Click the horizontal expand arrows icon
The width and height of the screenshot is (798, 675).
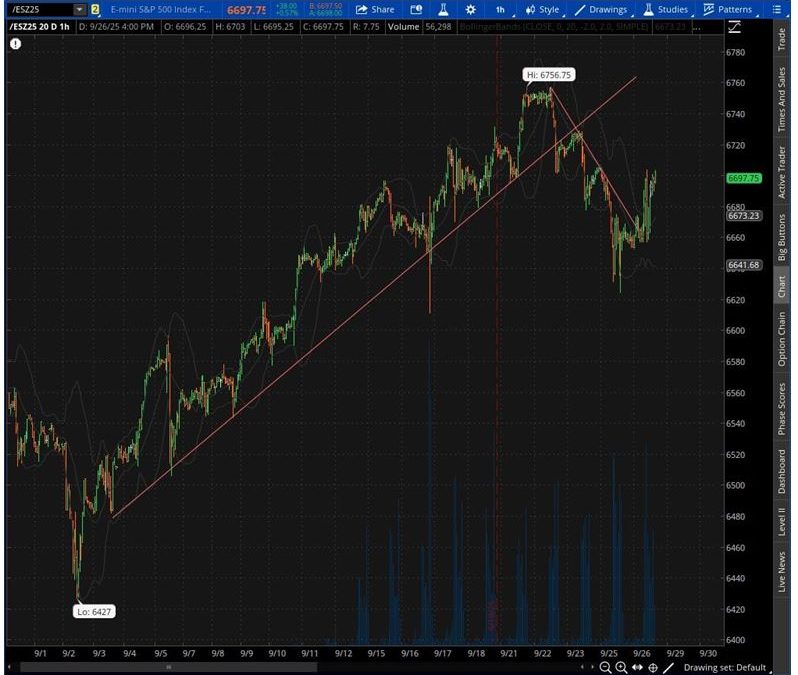click(637, 667)
